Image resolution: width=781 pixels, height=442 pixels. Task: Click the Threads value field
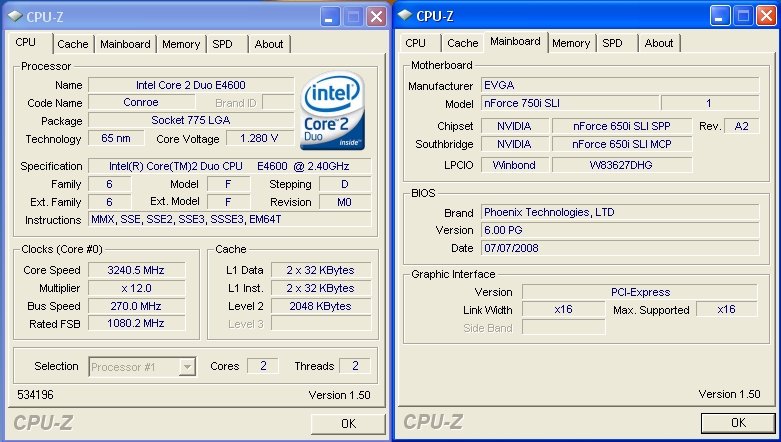[355, 366]
